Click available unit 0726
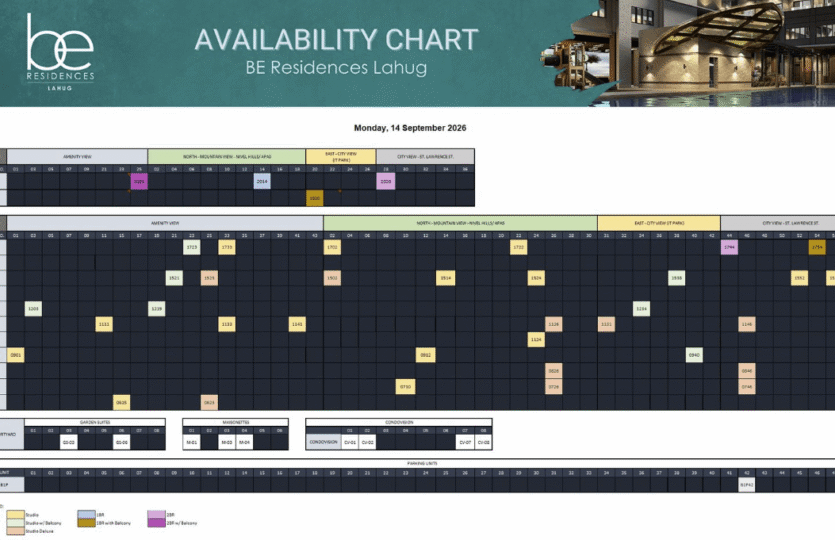The width and height of the screenshot is (835, 540). [554, 387]
